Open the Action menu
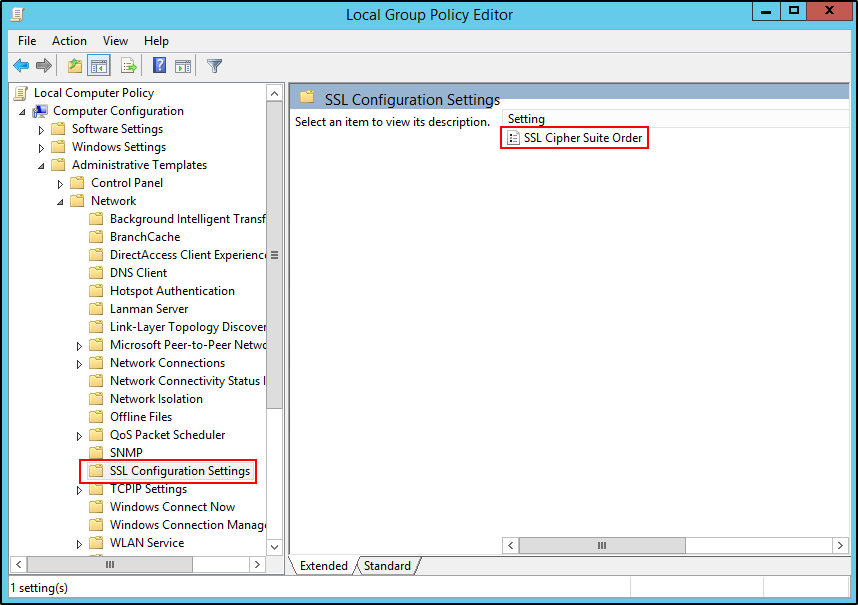Viewport: 858px width, 605px height. coord(69,41)
